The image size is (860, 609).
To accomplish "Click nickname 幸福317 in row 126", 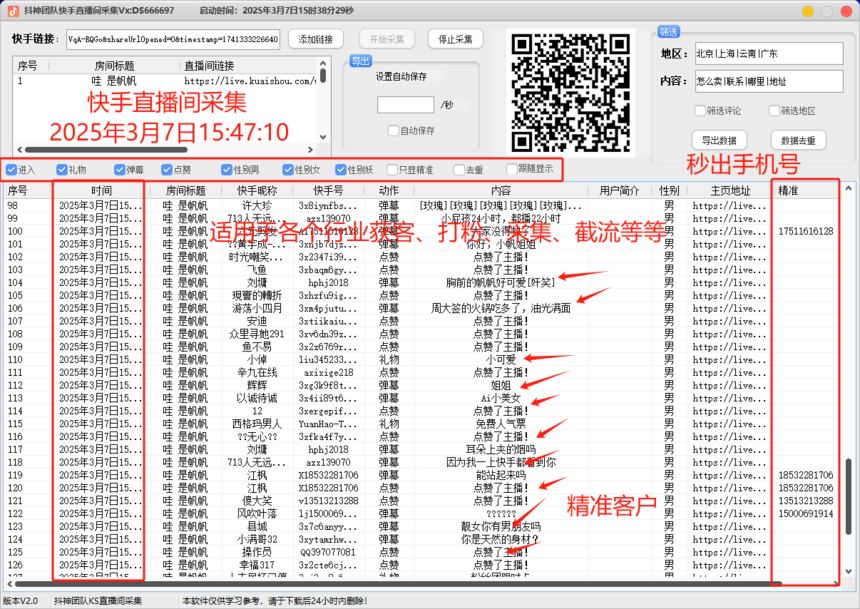I will click(x=257, y=565).
